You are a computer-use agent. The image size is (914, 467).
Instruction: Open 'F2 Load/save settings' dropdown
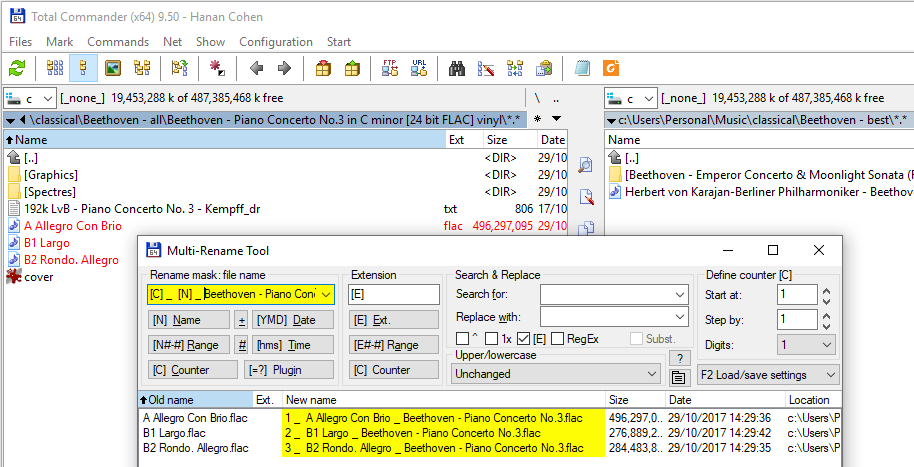[768, 375]
